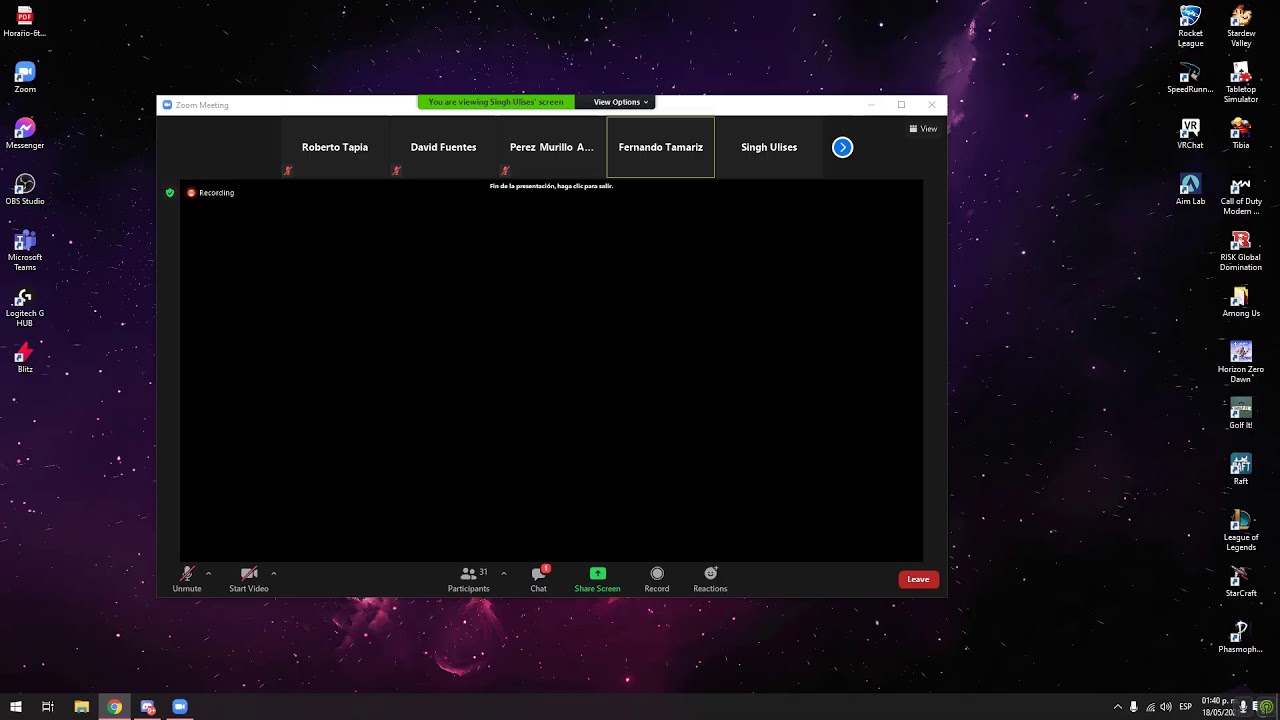Open the Participants panel
Screen dimensions: 1280x720
(x=469, y=579)
